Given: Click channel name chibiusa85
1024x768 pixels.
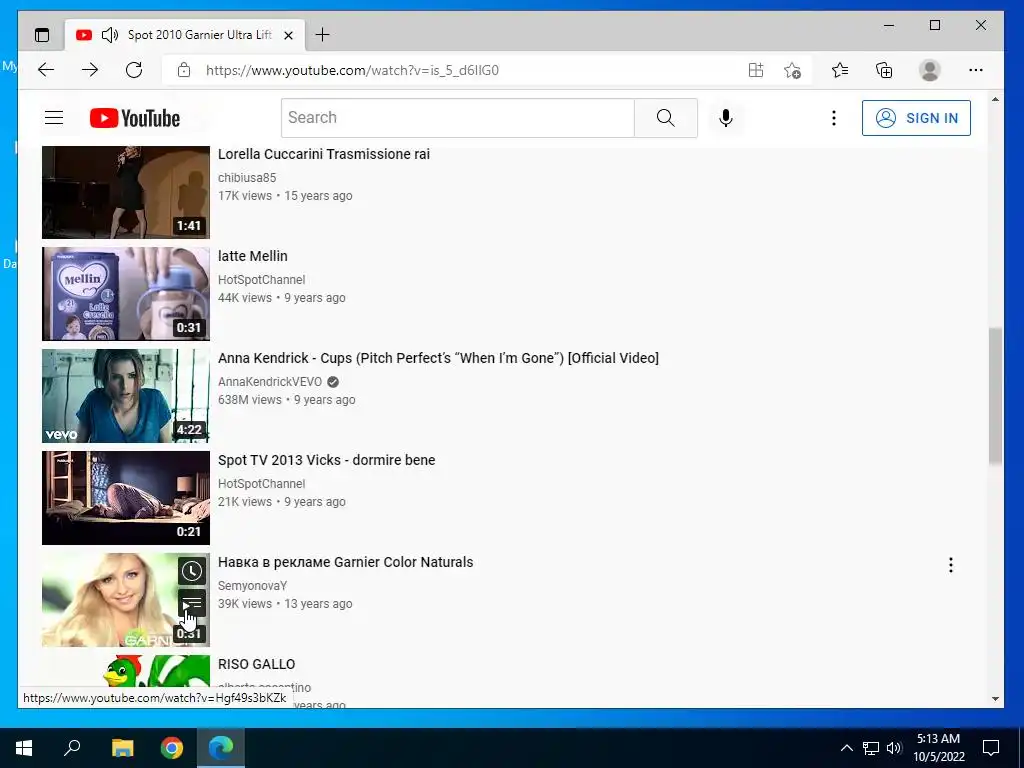Looking at the screenshot, I should tap(247, 178).
